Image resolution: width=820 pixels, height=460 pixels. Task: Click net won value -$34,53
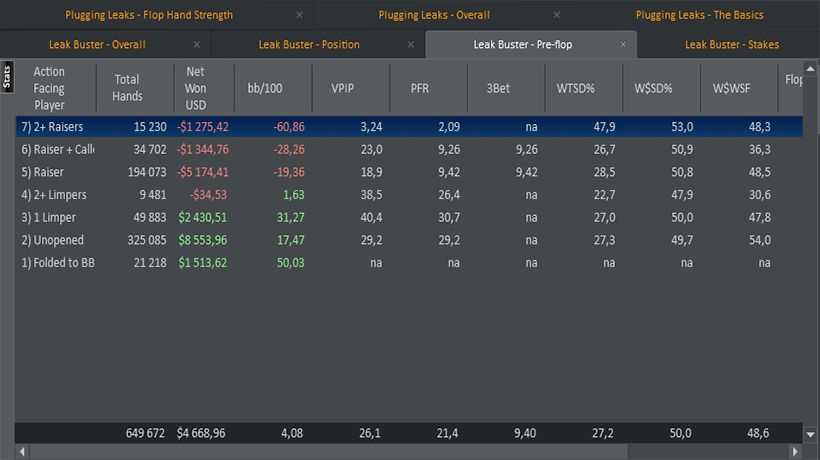(x=208, y=194)
